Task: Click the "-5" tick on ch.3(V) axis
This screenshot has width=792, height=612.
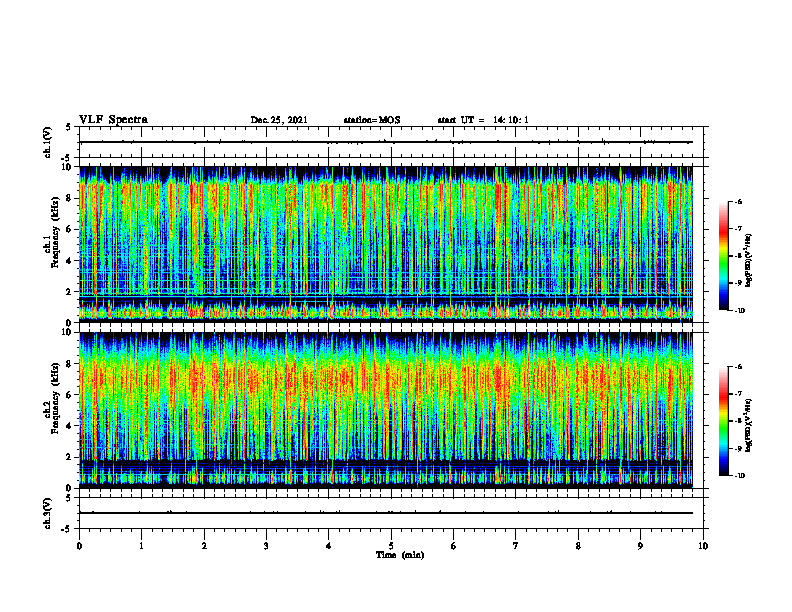Action: pyautogui.click(x=66, y=529)
